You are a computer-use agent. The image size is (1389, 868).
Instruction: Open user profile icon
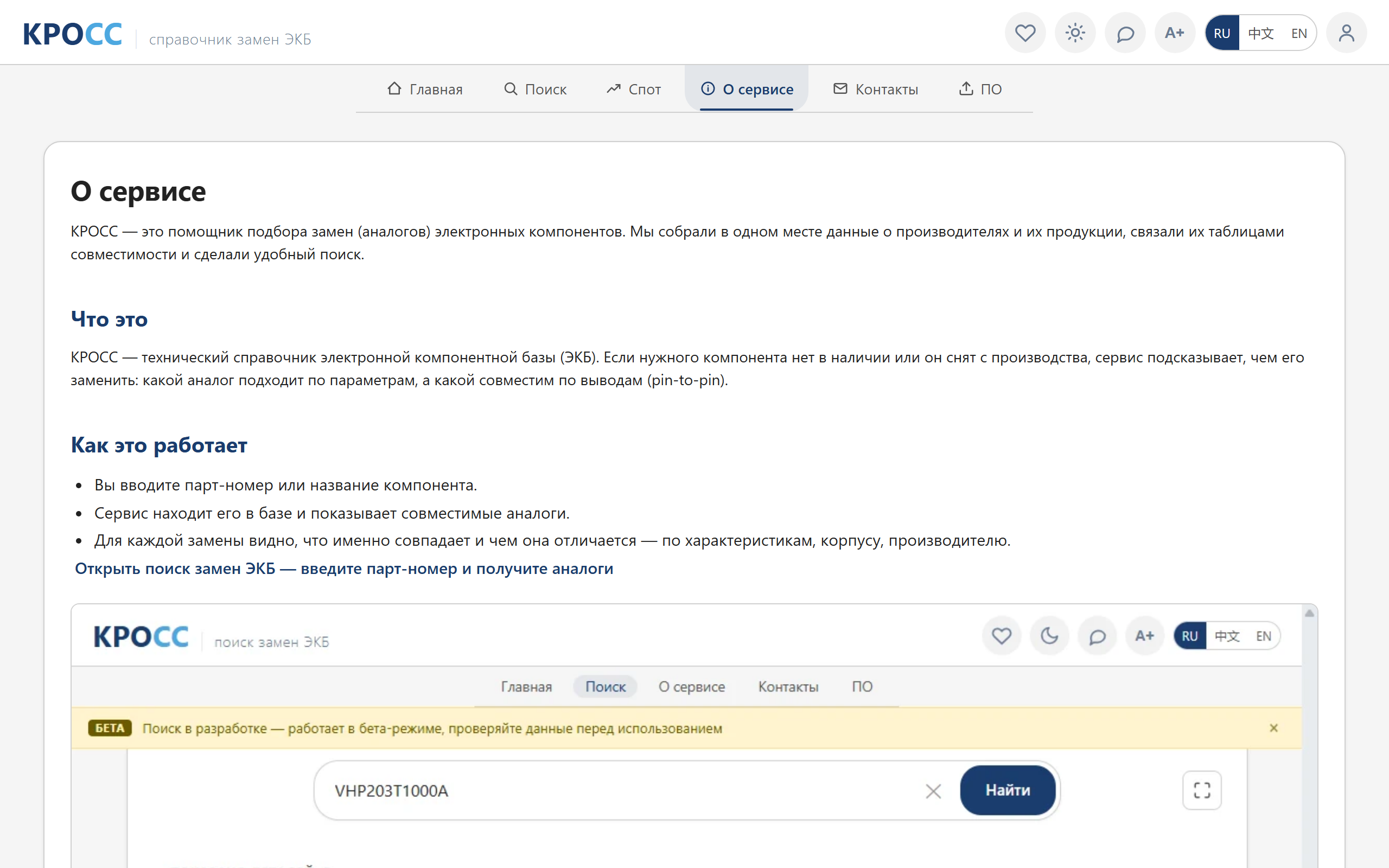click(x=1347, y=33)
